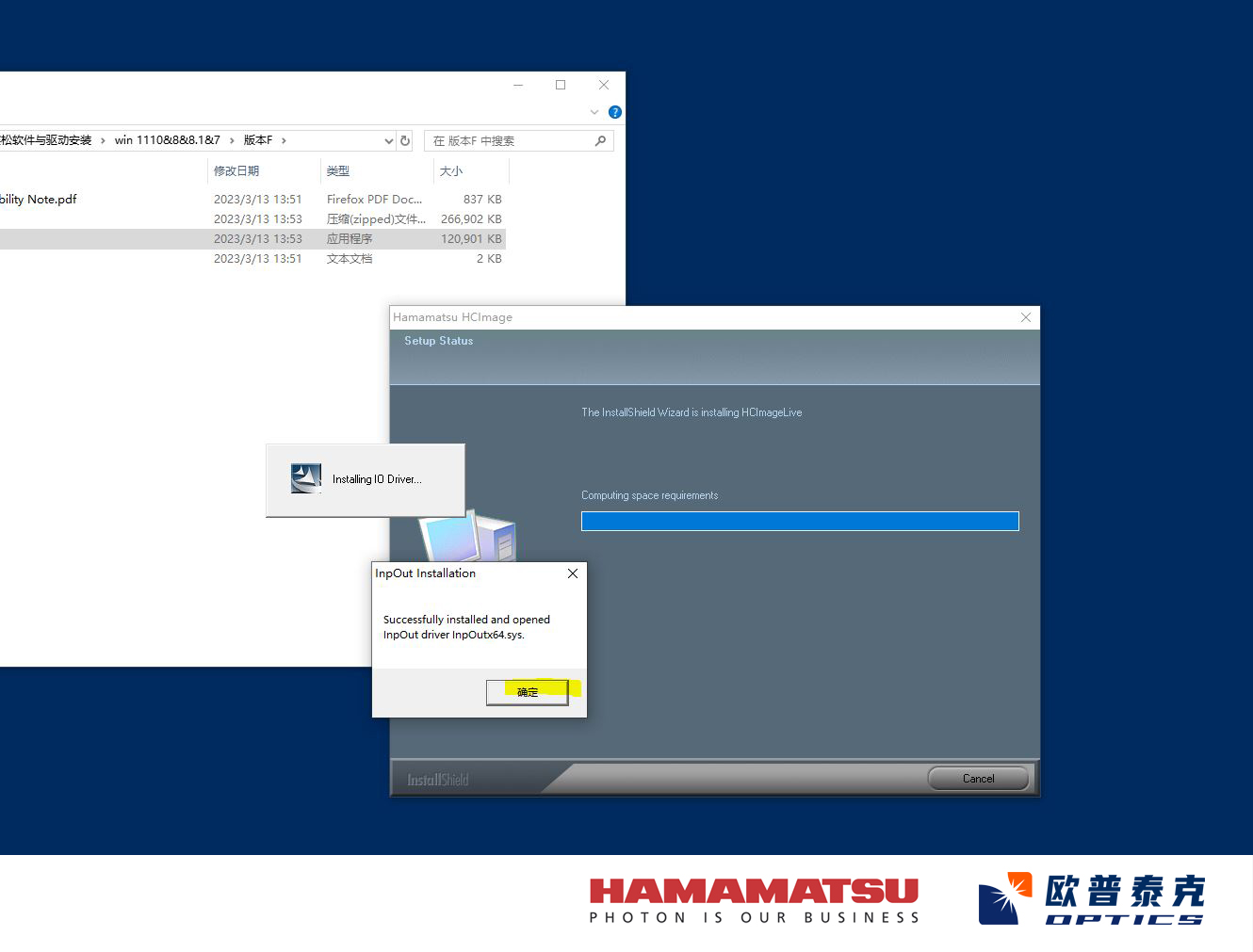Image resolution: width=1253 pixels, height=952 pixels.
Task: Close the Hamamatsu HCImage setup window
Action: pos(1026,317)
